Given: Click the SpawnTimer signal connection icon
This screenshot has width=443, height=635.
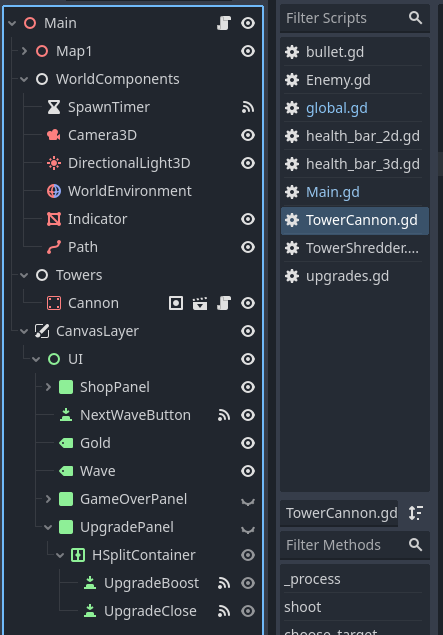Looking at the screenshot, I should pos(248,107).
